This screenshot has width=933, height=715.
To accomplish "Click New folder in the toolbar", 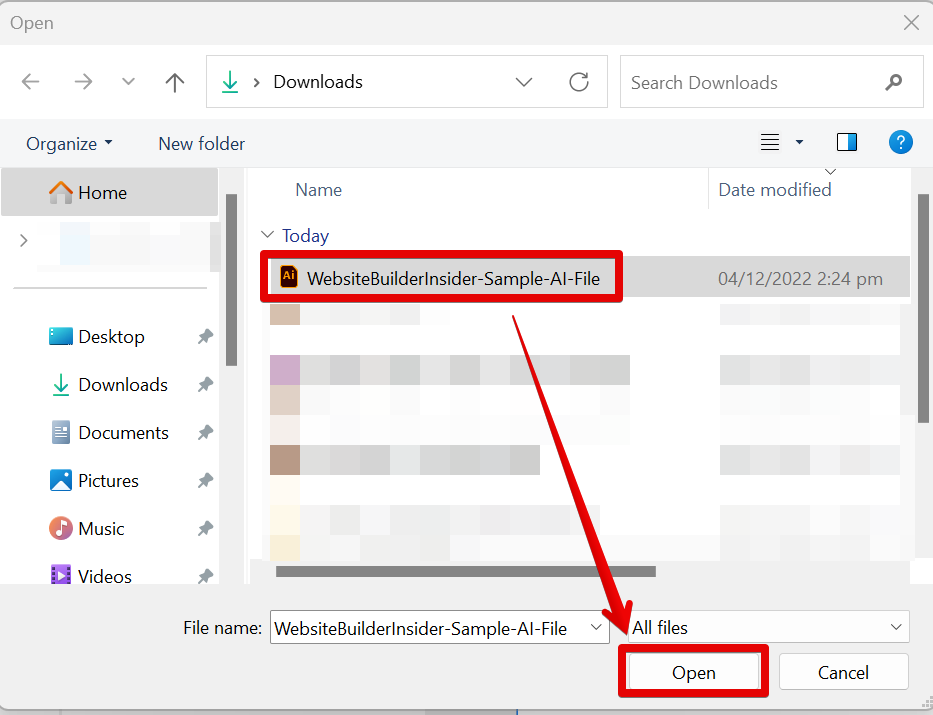I will point(201,144).
